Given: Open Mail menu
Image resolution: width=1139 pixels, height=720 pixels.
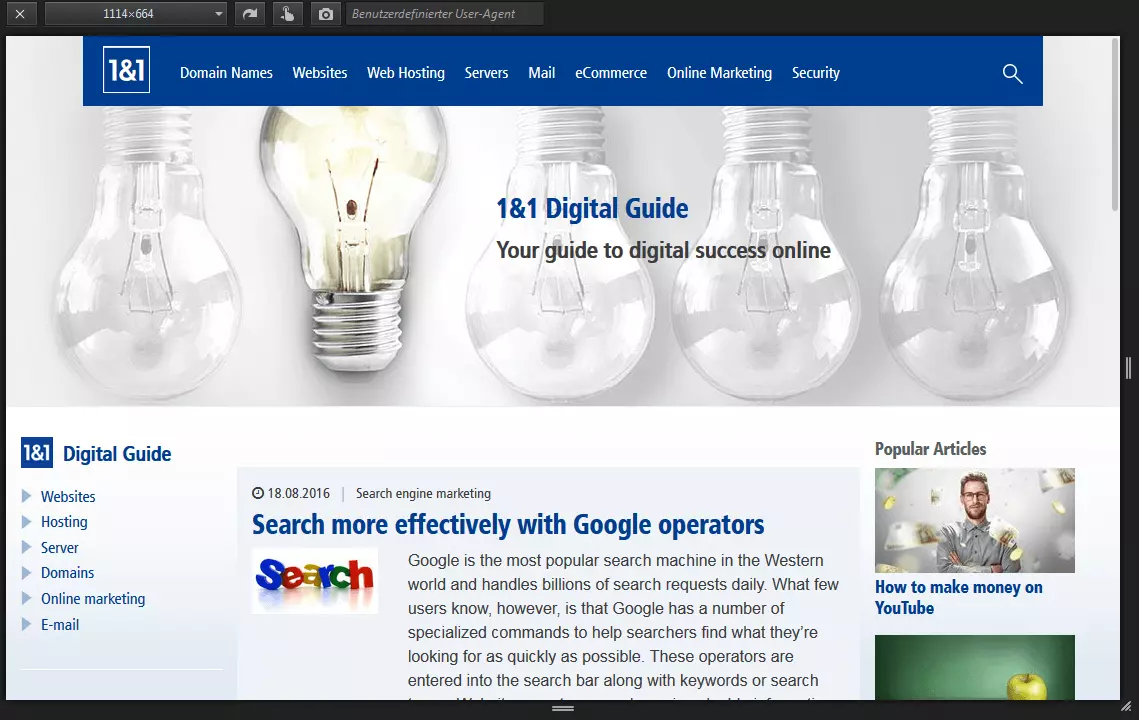Looking at the screenshot, I should [x=541, y=73].
